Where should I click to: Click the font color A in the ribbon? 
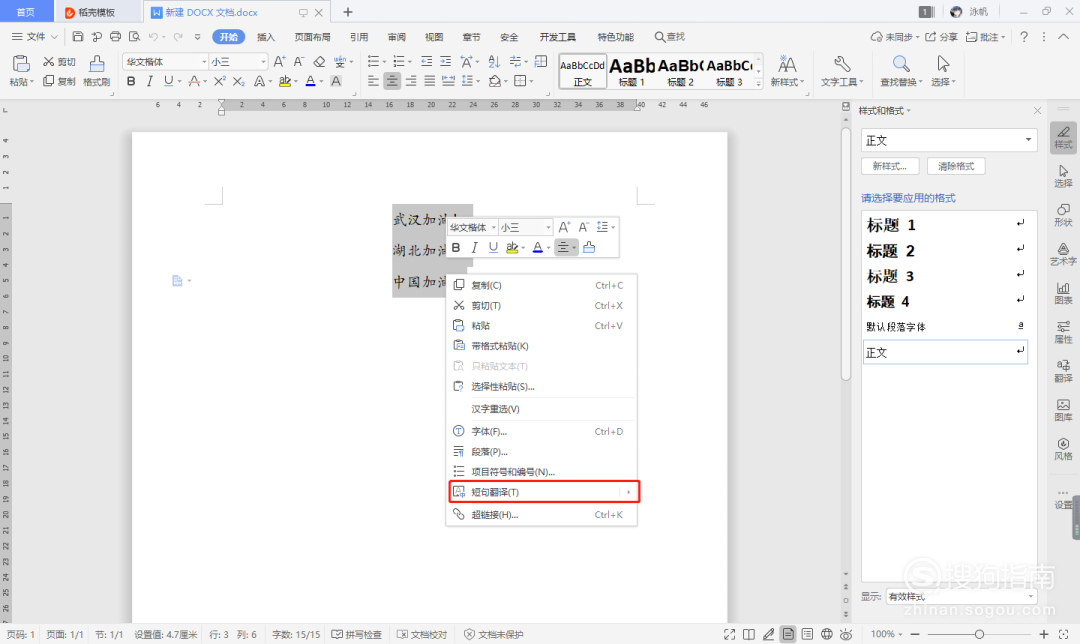[311, 81]
